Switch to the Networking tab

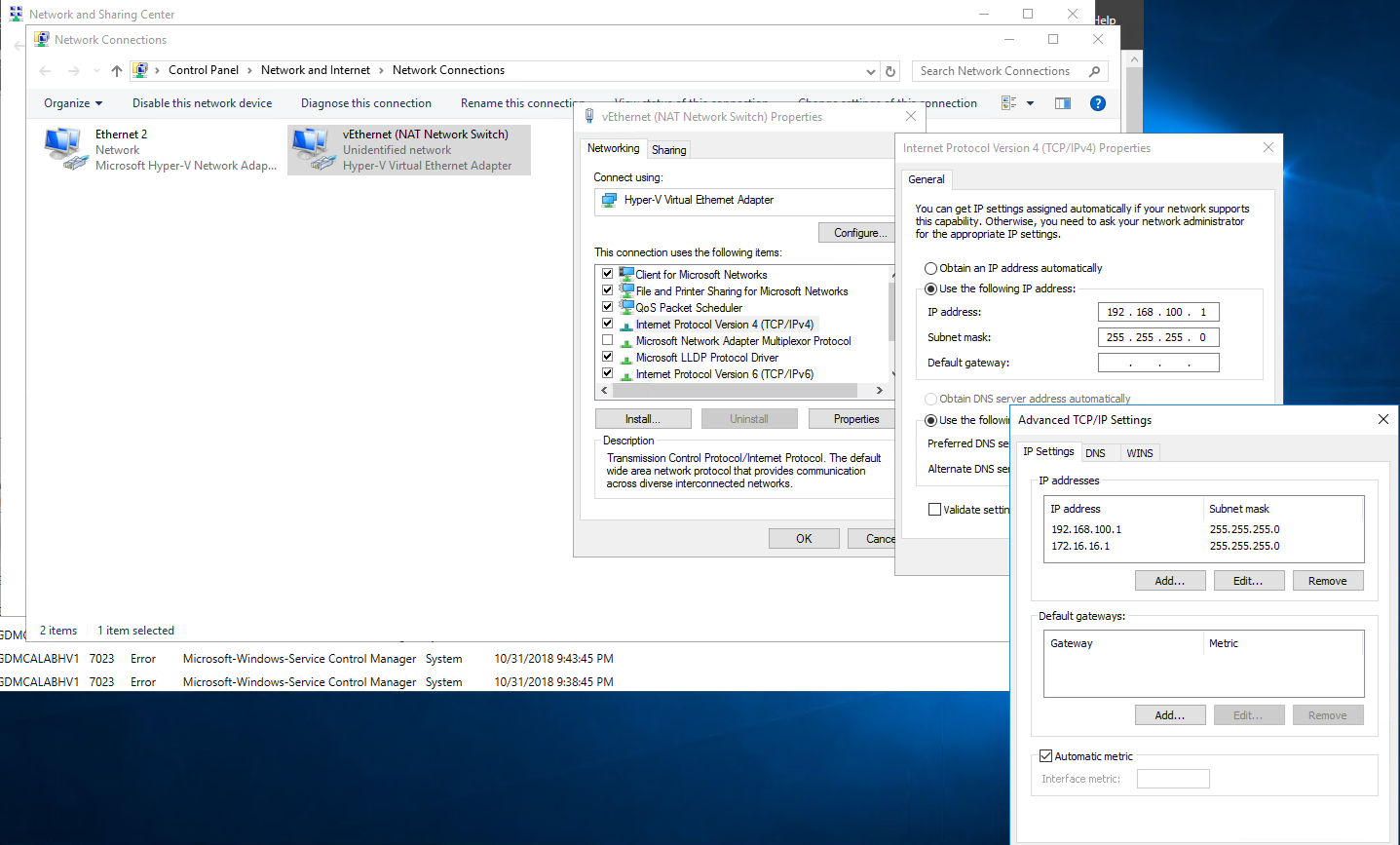614,148
